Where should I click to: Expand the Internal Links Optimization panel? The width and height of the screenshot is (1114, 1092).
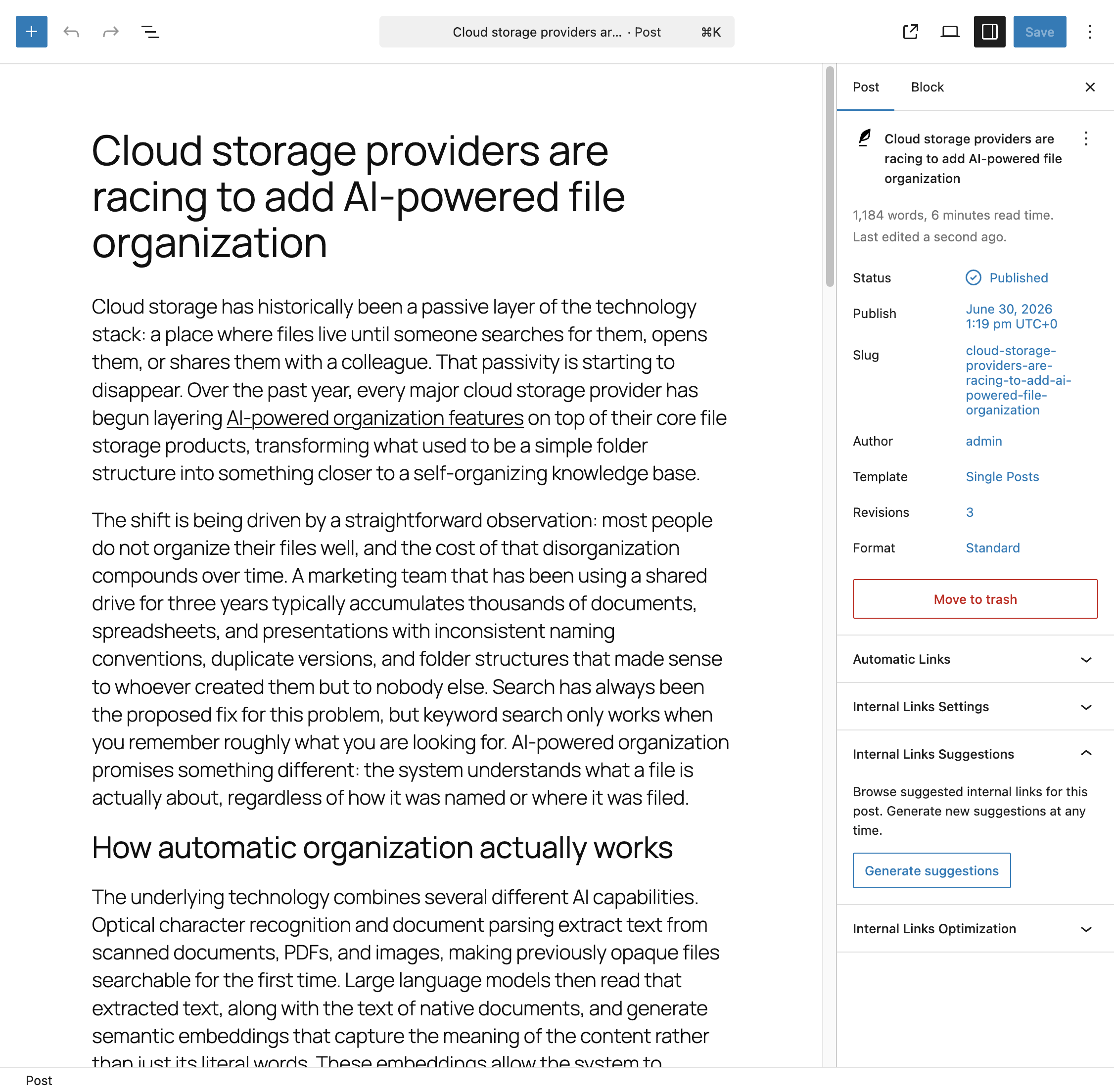[x=975, y=928]
